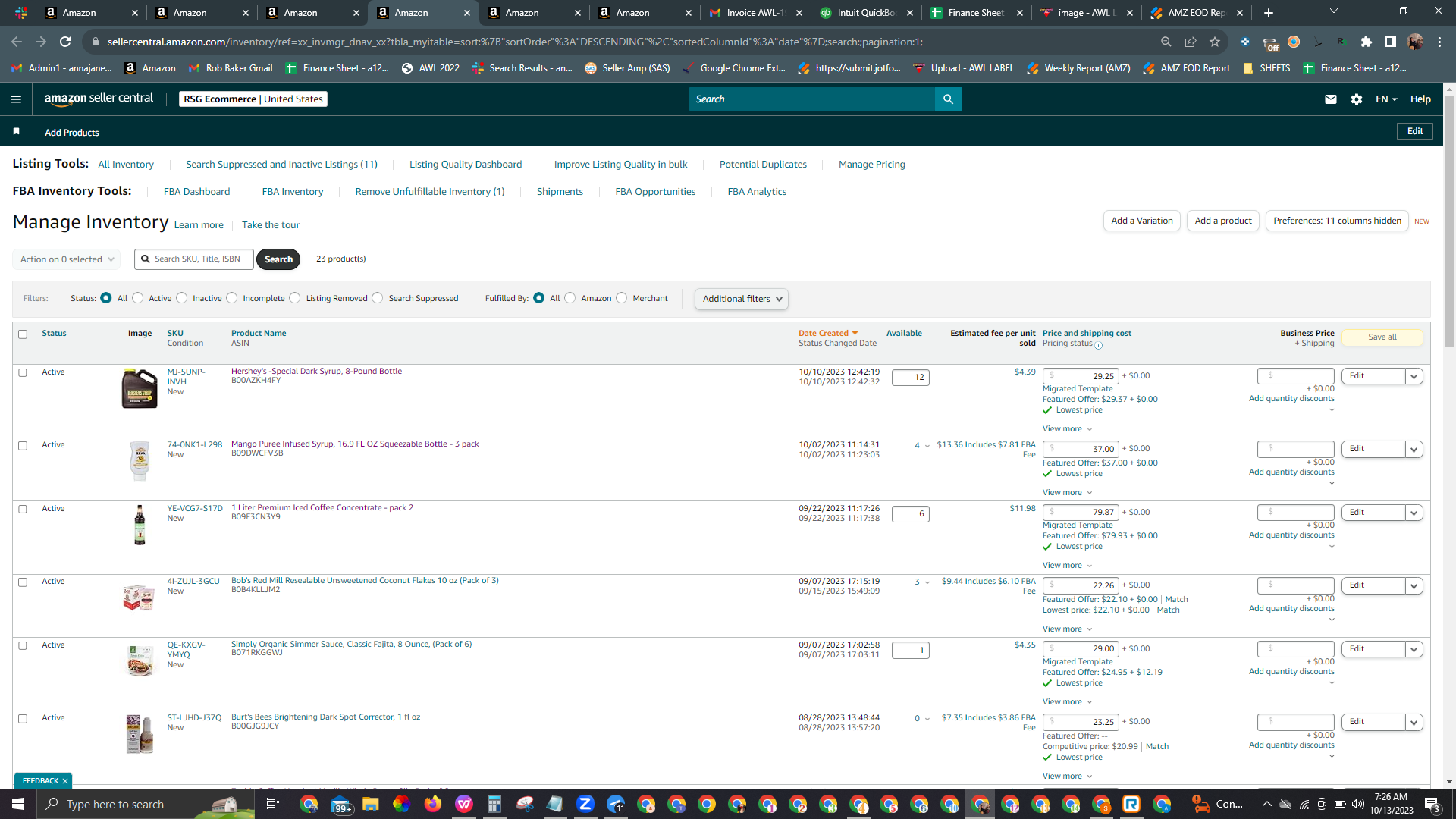
Task: Open the Chrome side panel icon
Action: (1391, 42)
